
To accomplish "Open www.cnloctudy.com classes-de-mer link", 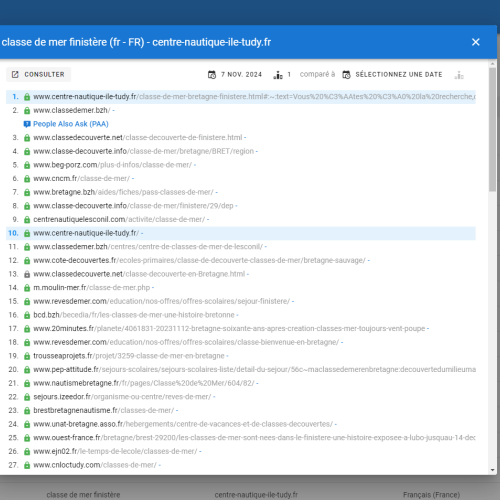I will pyautogui.click(x=95, y=465).
